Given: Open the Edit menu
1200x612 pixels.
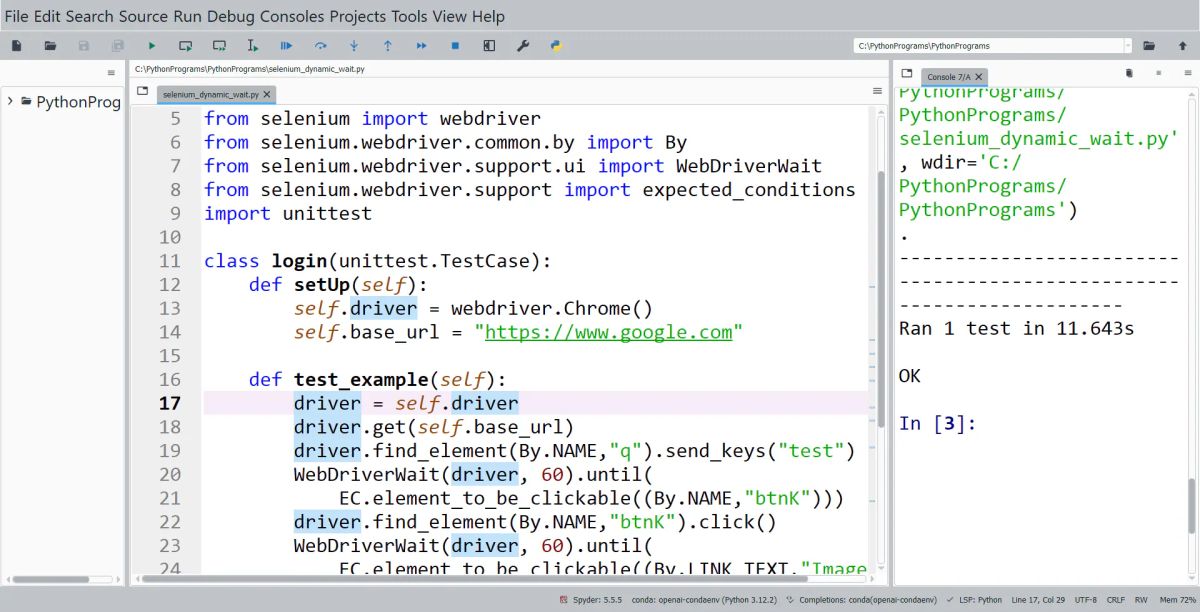Looking at the screenshot, I should pyautogui.click(x=48, y=16).
